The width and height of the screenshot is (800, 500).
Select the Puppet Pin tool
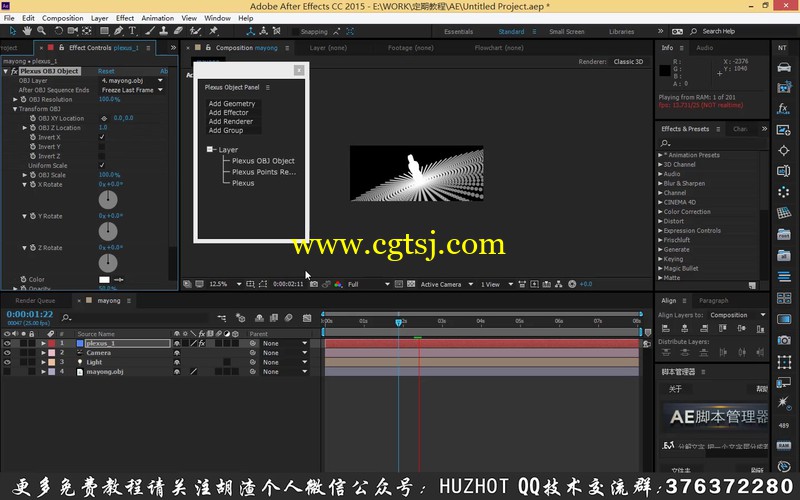213,31
